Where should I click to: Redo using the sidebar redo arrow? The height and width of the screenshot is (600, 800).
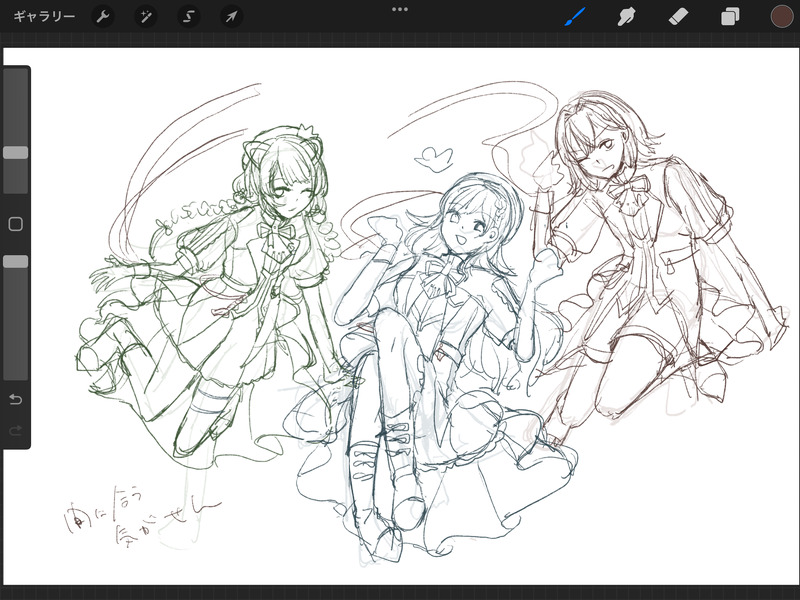[x=16, y=431]
